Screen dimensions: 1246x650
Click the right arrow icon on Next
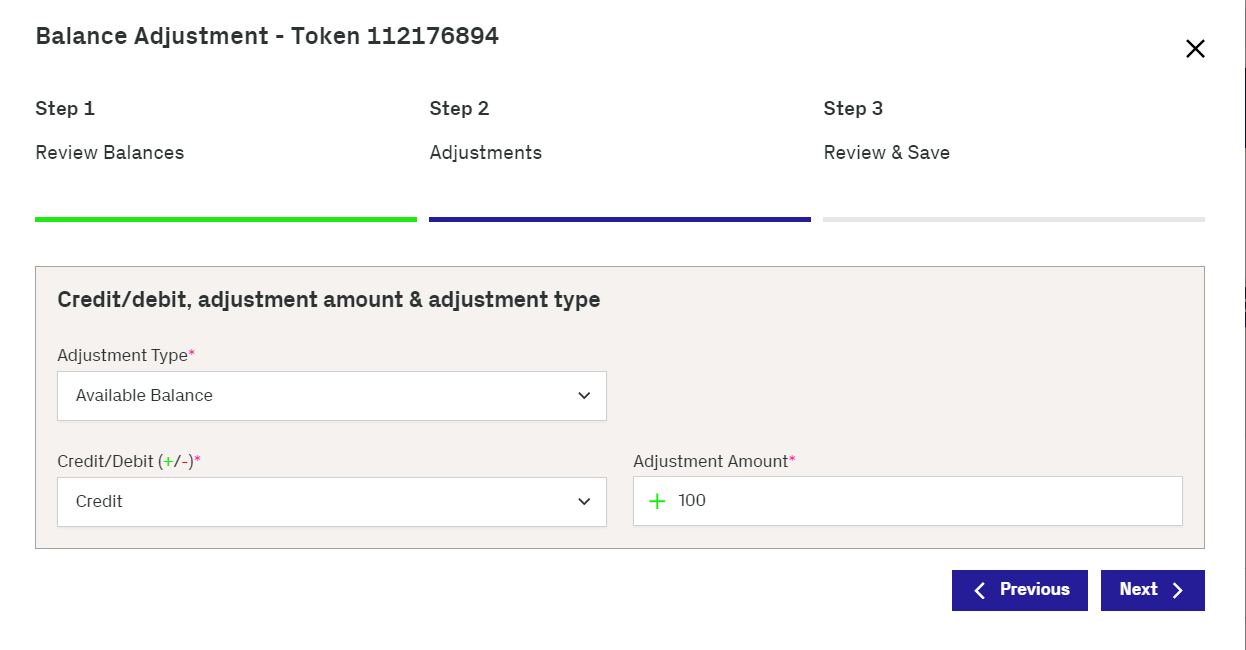click(x=1177, y=590)
